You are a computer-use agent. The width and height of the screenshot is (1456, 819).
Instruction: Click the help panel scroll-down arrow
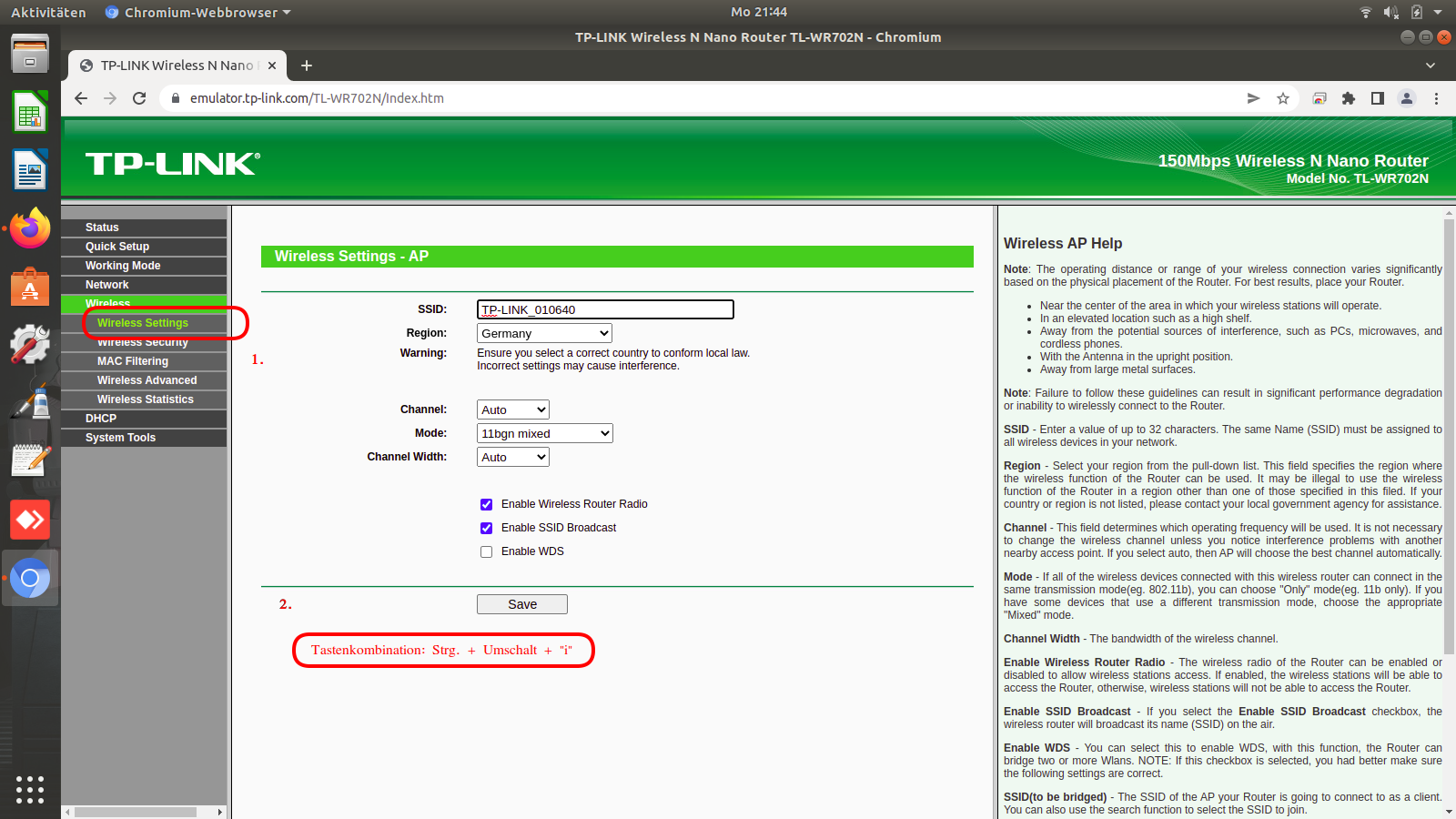(x=1450, y=812)
